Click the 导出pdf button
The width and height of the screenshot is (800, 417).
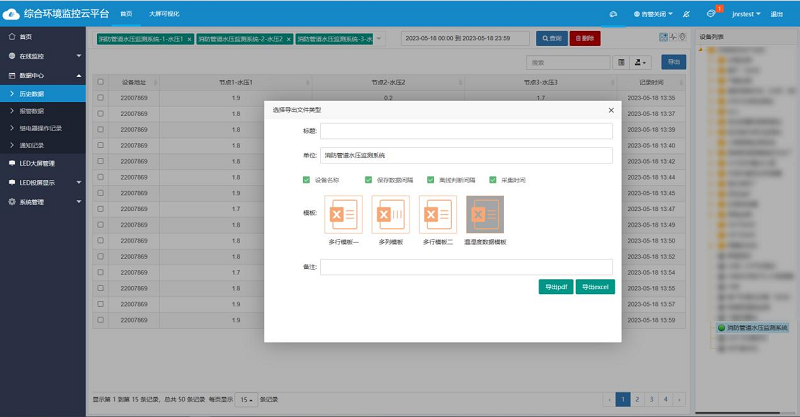click(555, 287)
